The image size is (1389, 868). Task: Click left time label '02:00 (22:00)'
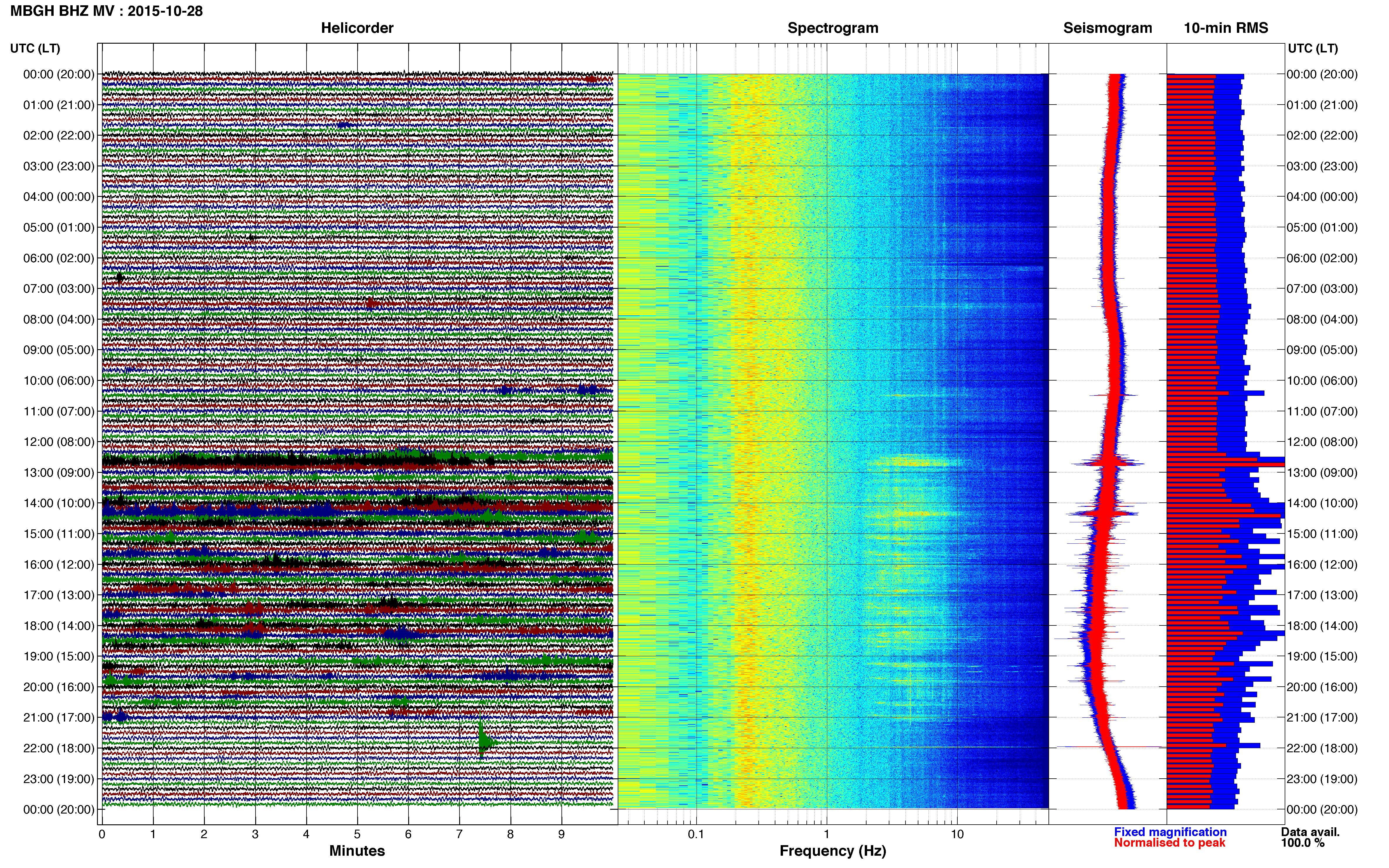[x=59, y=135]
